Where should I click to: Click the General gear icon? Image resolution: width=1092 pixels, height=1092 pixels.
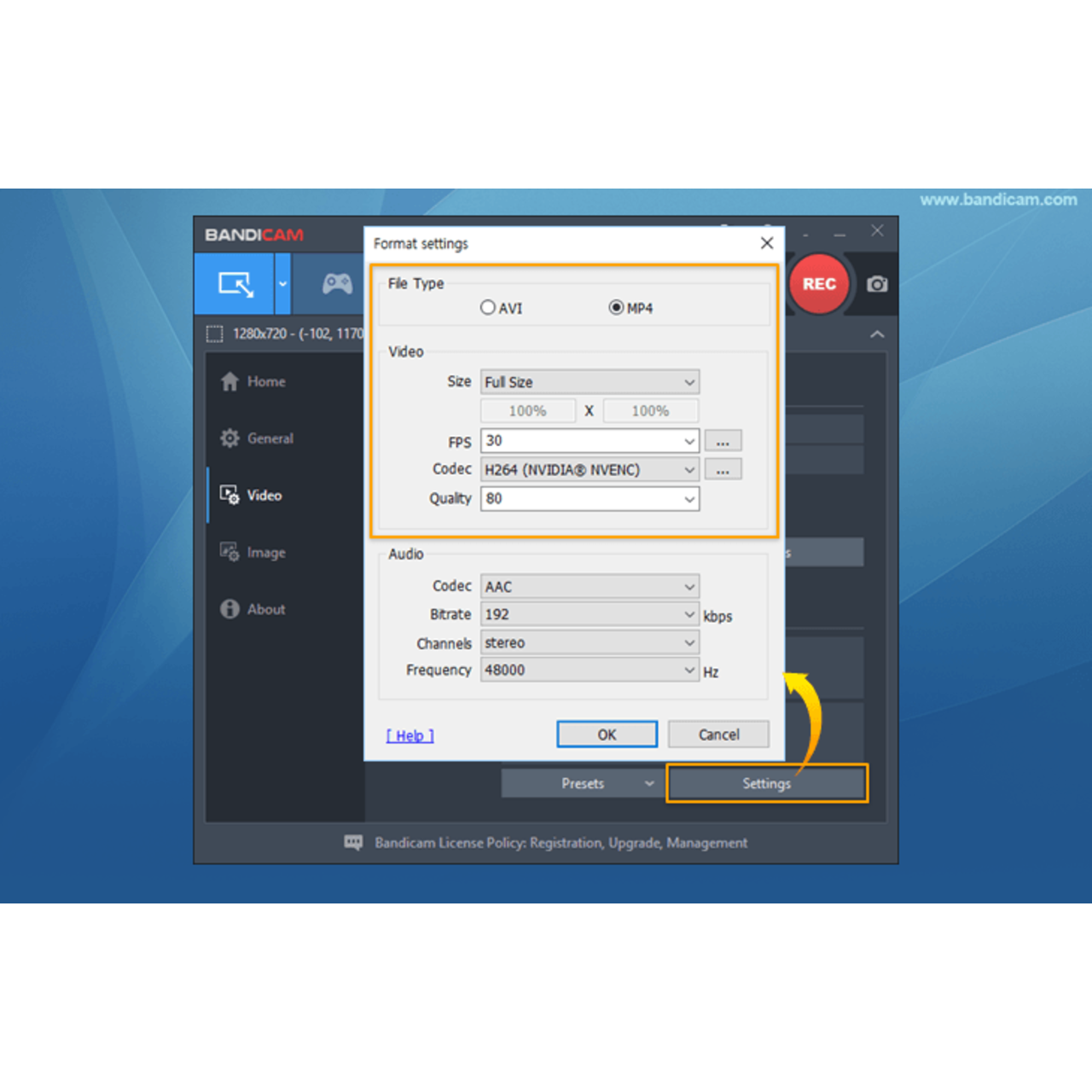[229, 439]
